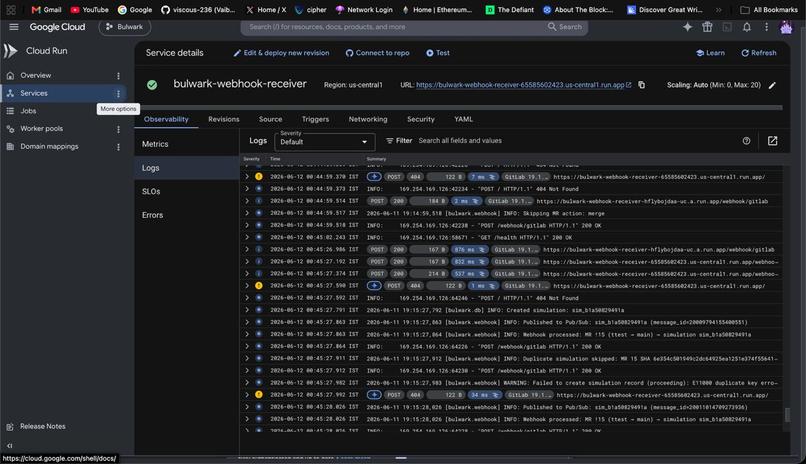The image size is (806, 464).
Task: Show more bookmarks chevron
Action: pyautogui.click(x=718, y=10)
